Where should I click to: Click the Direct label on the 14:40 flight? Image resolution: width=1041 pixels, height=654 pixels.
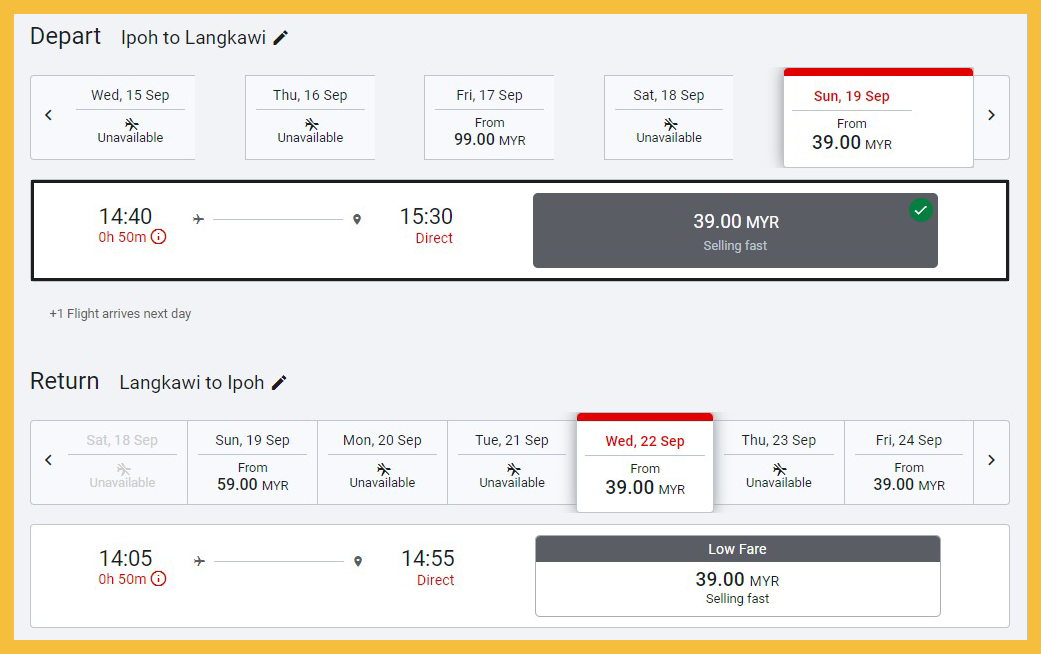(x=434, y=238)
